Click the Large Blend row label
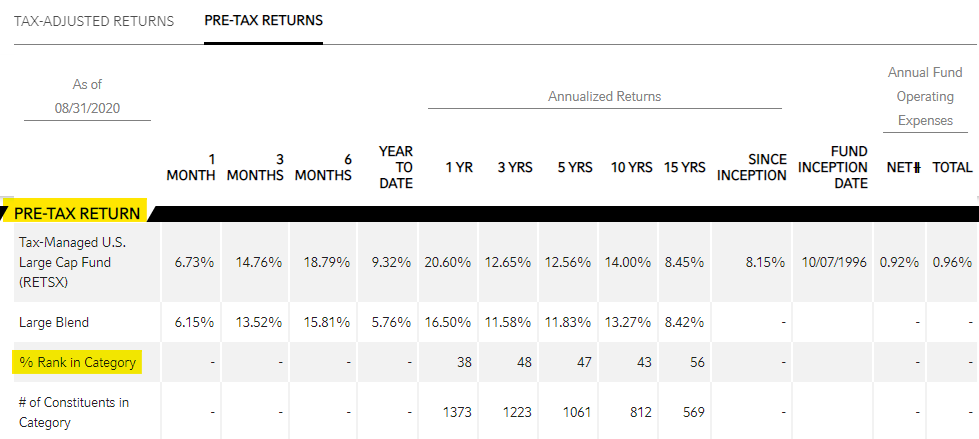 click(54, 322)
